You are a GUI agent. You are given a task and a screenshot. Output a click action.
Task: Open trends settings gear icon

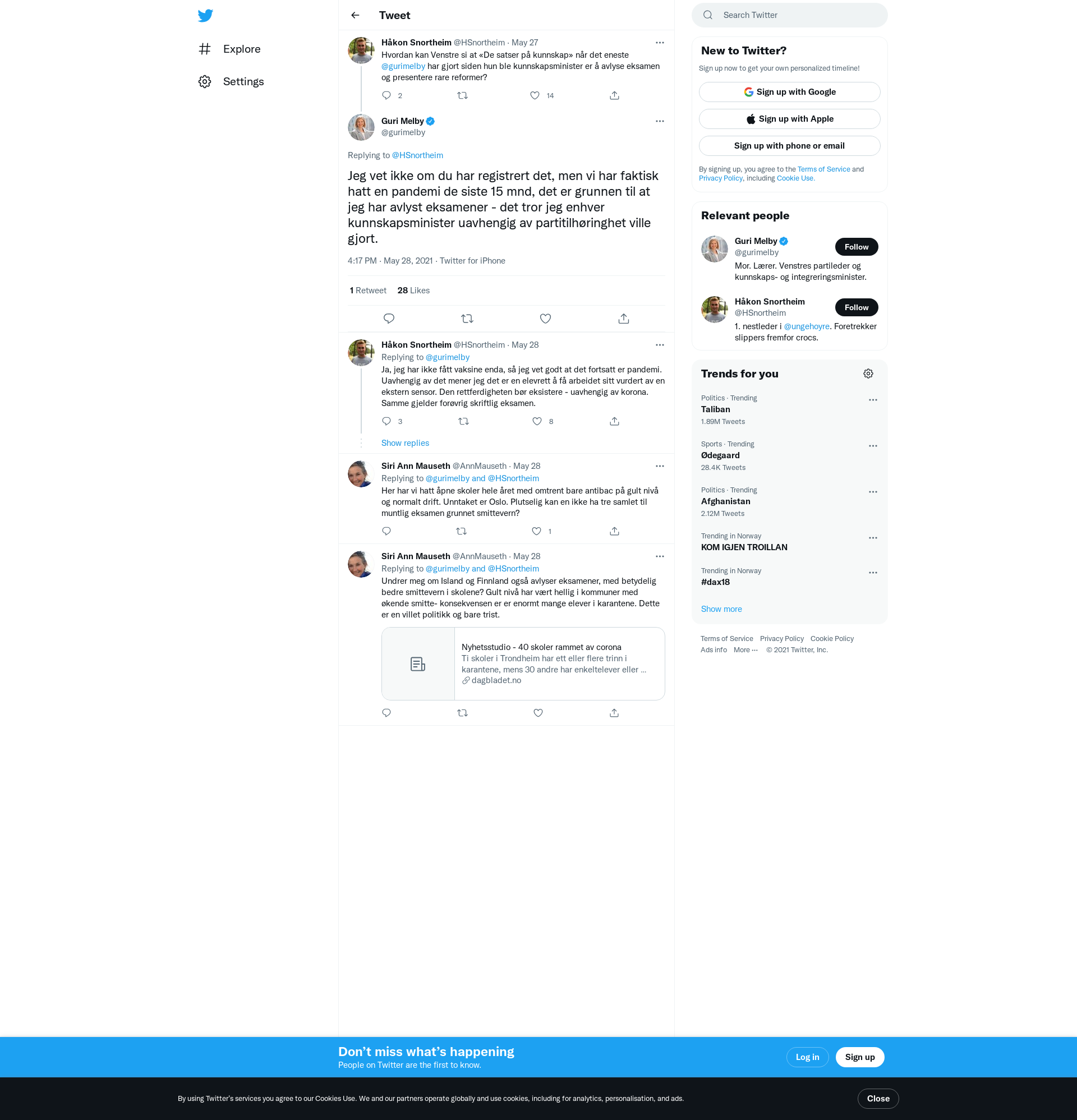(x=868, y=374)
